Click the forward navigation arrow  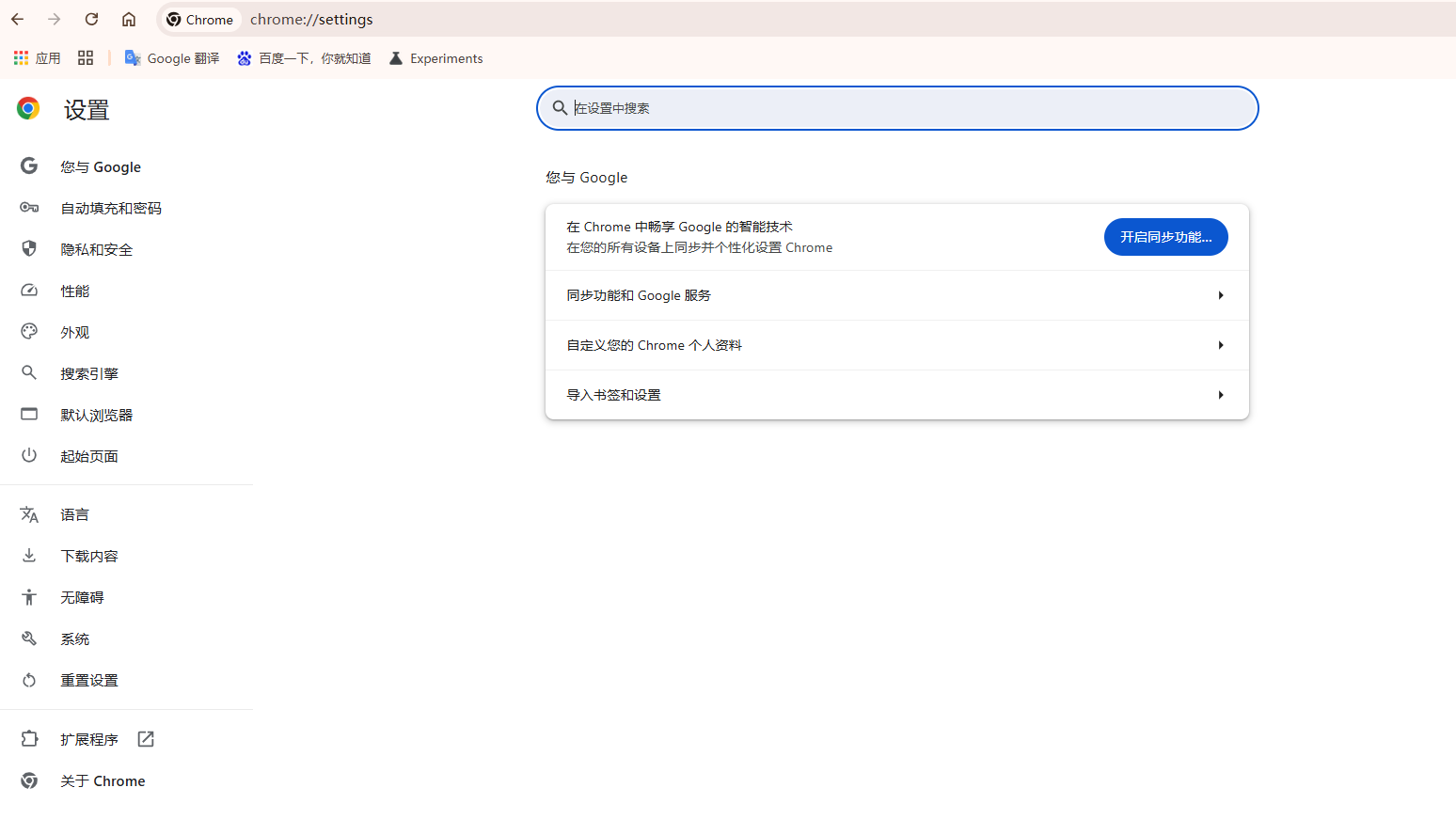click(x=55, y=19)
